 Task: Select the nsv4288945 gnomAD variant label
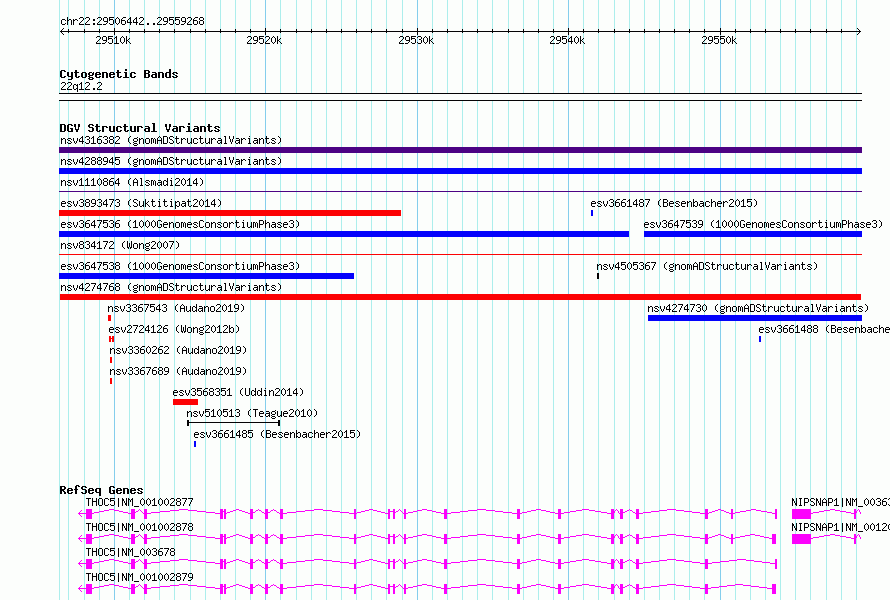click(171, 161)
